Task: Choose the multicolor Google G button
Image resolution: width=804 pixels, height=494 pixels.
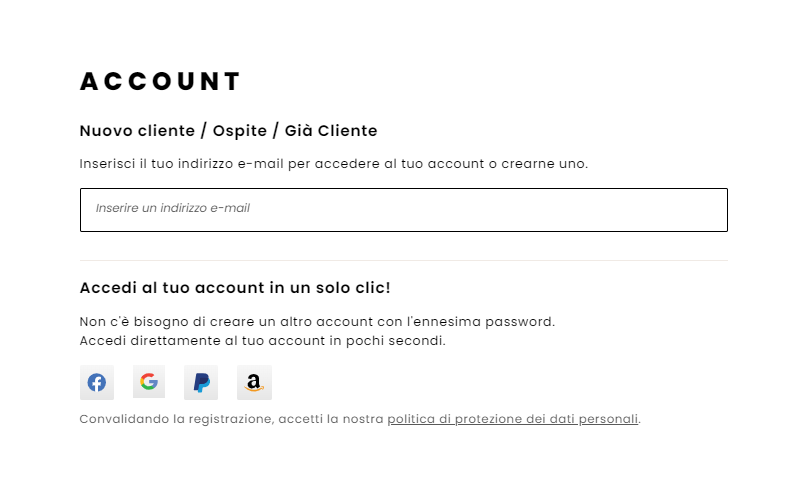Action: tap(149, 382)
